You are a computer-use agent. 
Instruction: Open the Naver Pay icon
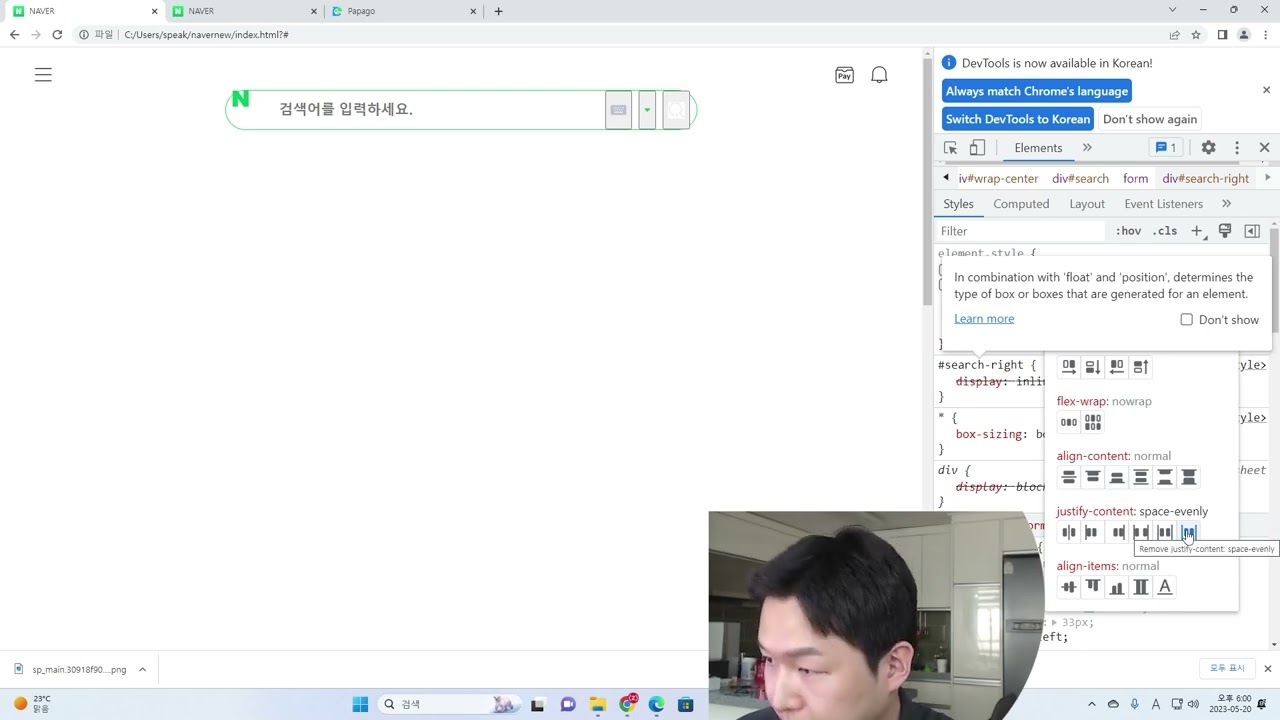coord(845,75)
